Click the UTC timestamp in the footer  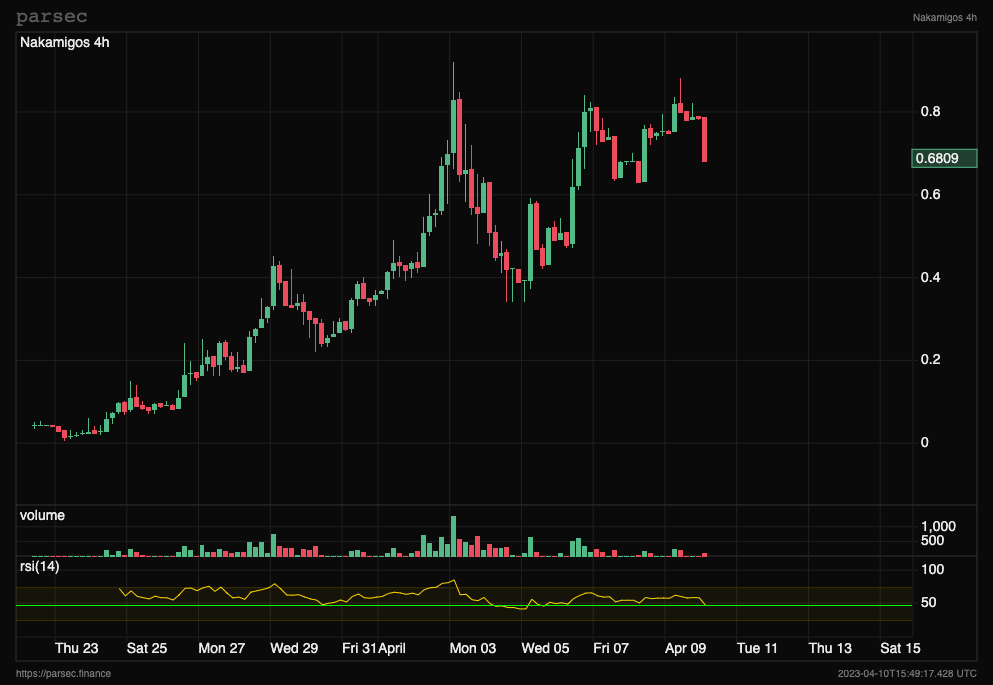[907, 674]
